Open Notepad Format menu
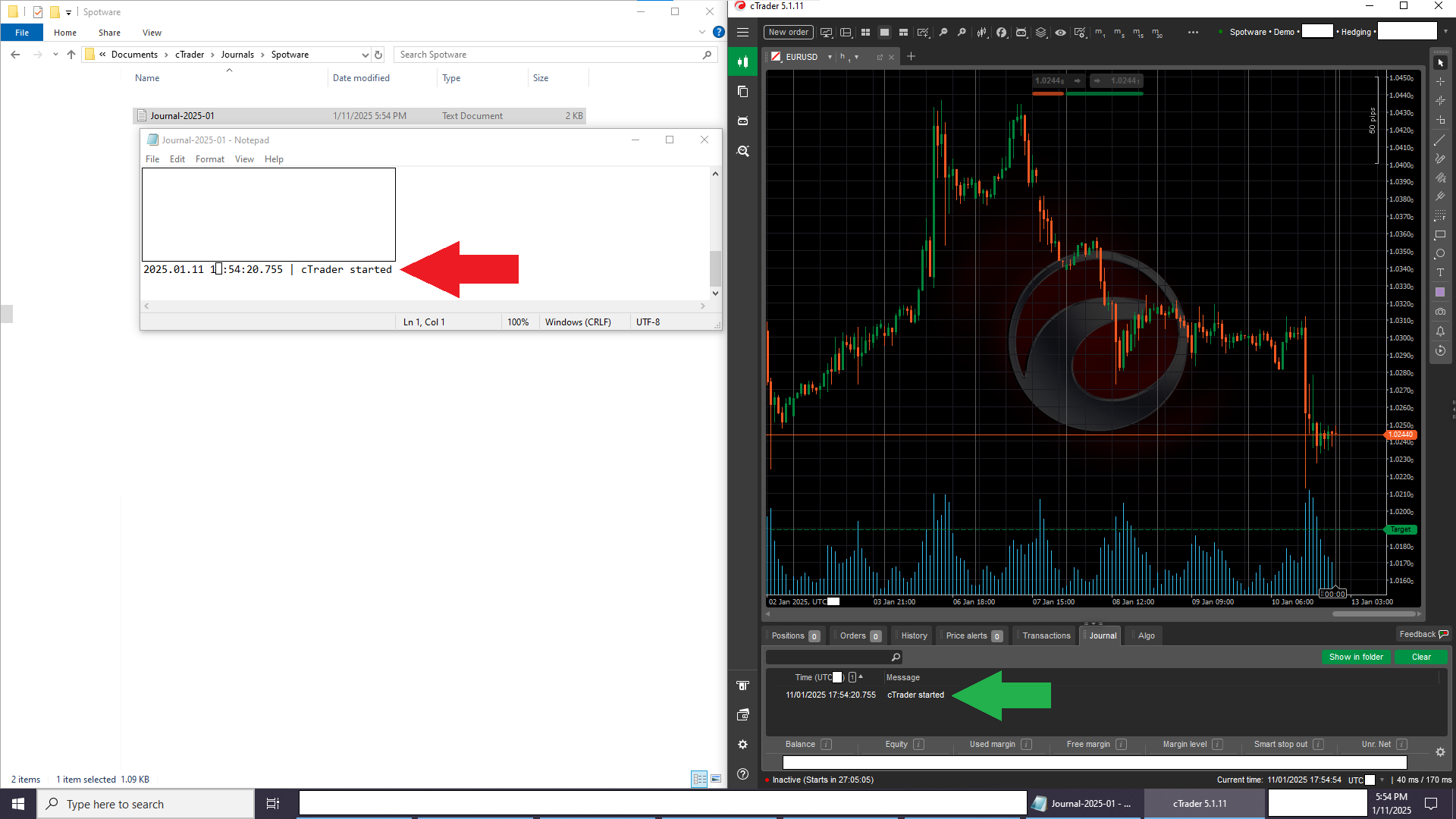This screenshot has height=819, width=1456. (209, 159)
